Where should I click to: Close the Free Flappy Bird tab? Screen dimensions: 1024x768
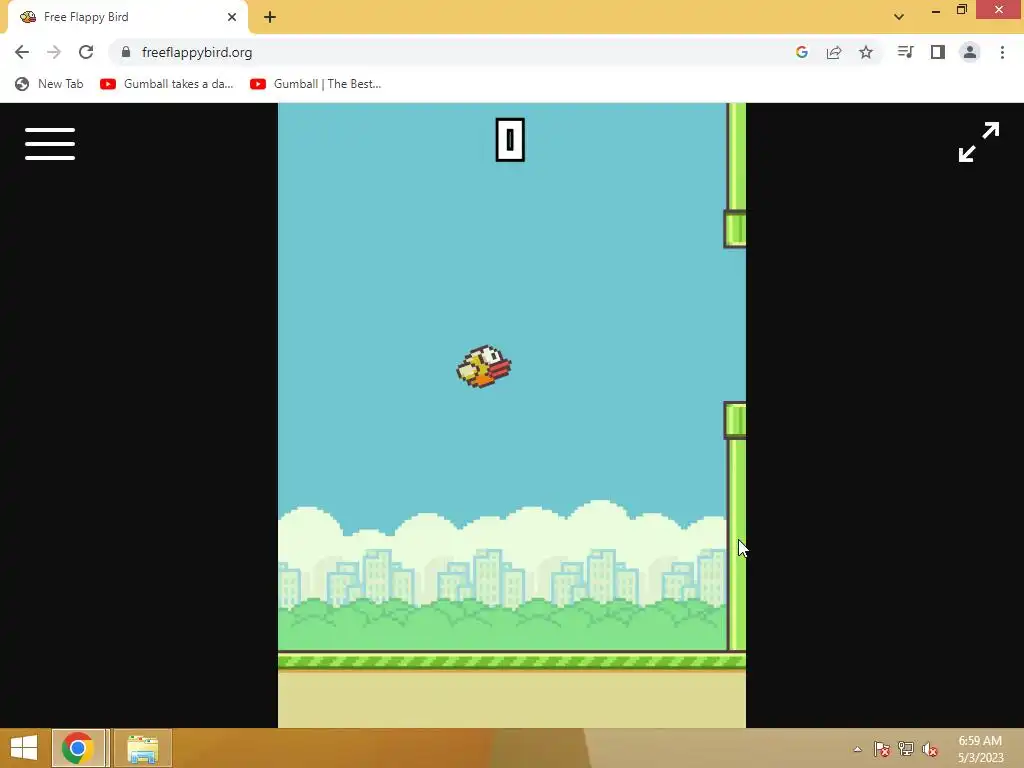232,17
